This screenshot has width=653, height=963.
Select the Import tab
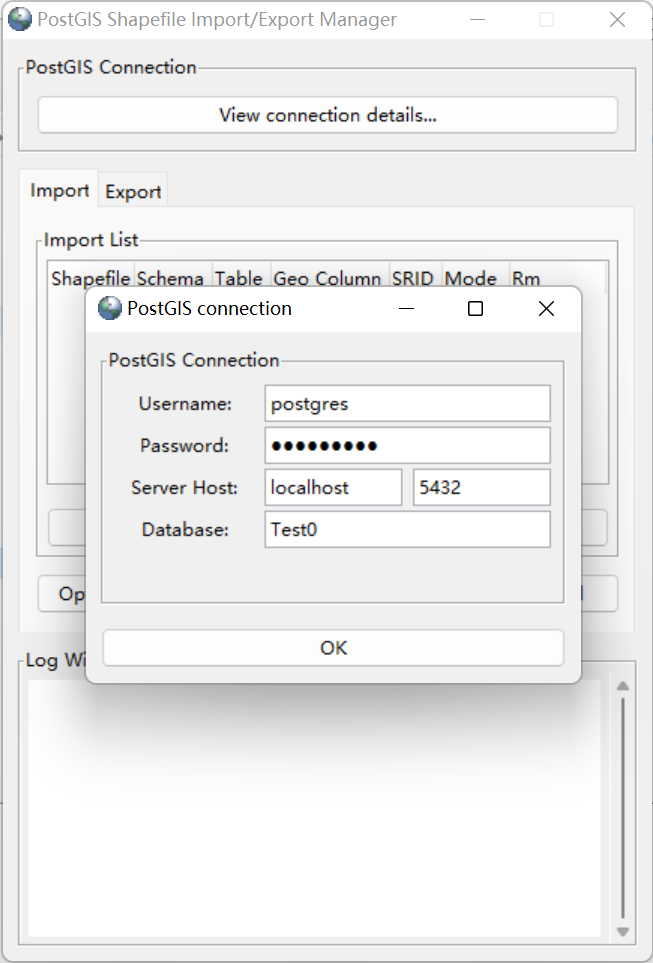point(59,190)
